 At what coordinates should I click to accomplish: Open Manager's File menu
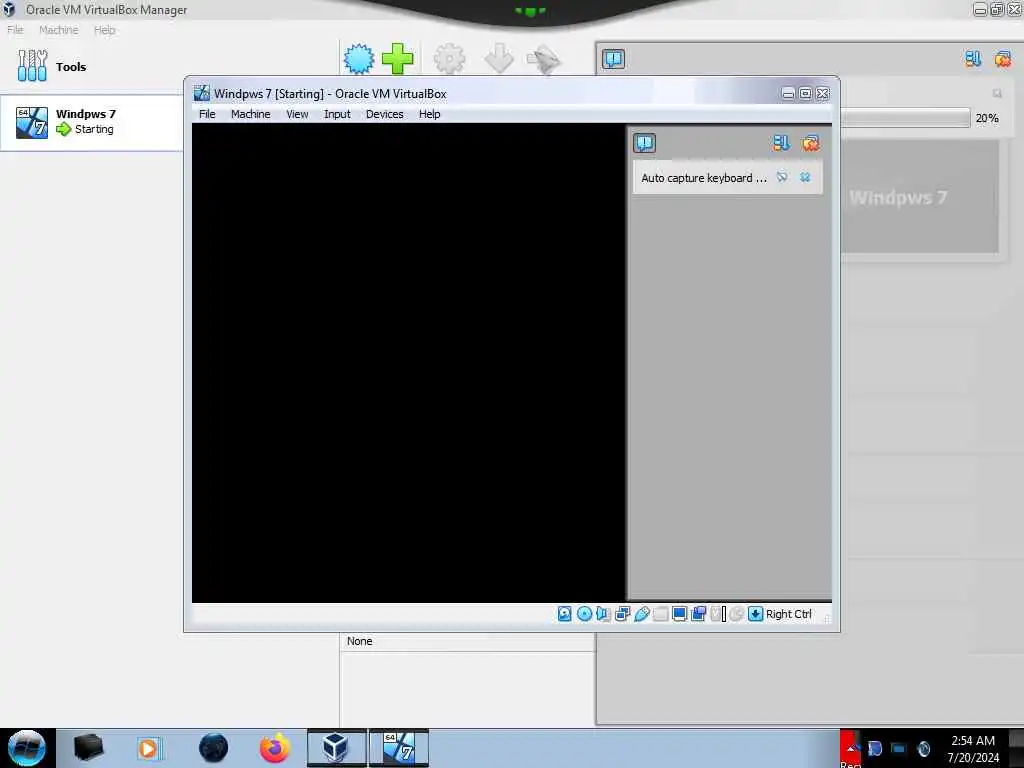click(15, 30)
